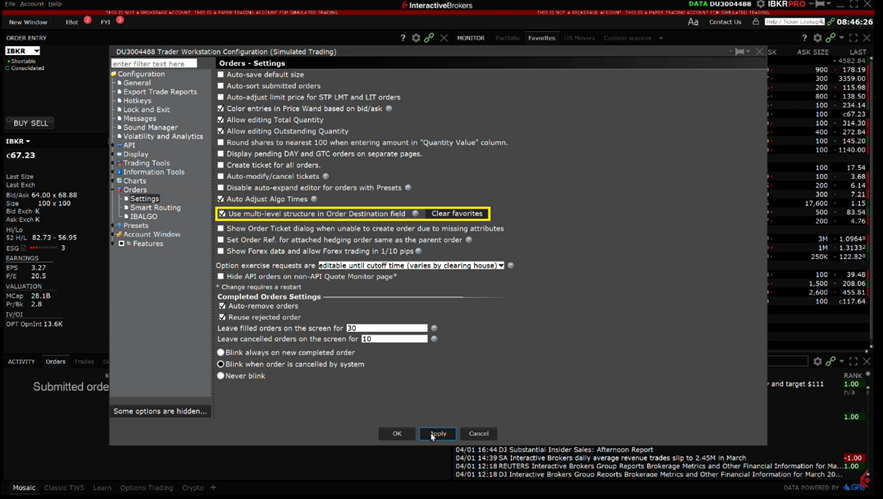The image size is (883, 499).
Task: Click info icon beside filled orders seconds field
Action: [x=434, y=328]
